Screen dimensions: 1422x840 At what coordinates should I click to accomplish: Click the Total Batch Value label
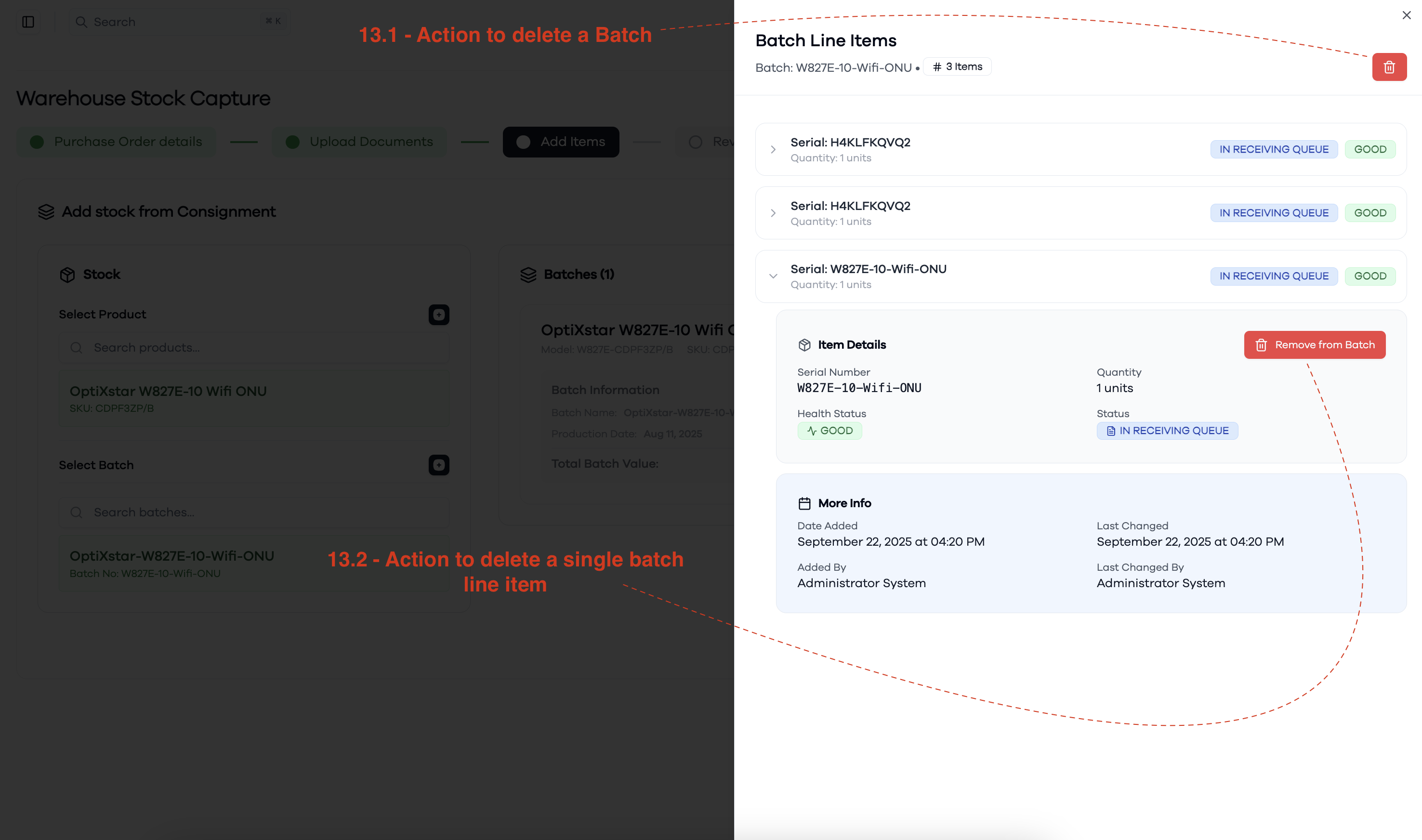coord(605,463)
